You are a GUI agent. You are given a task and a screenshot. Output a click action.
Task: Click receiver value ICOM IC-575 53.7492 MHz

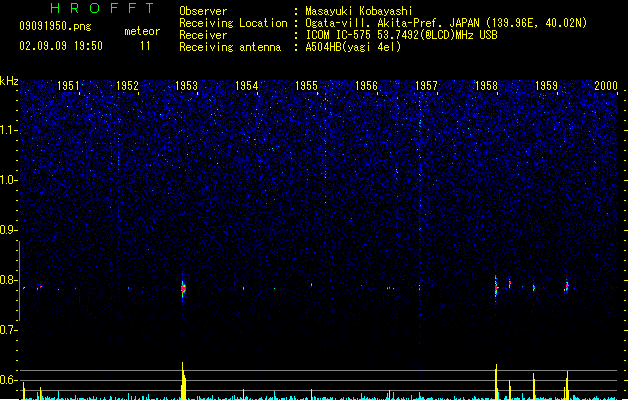tap(402, 35)
